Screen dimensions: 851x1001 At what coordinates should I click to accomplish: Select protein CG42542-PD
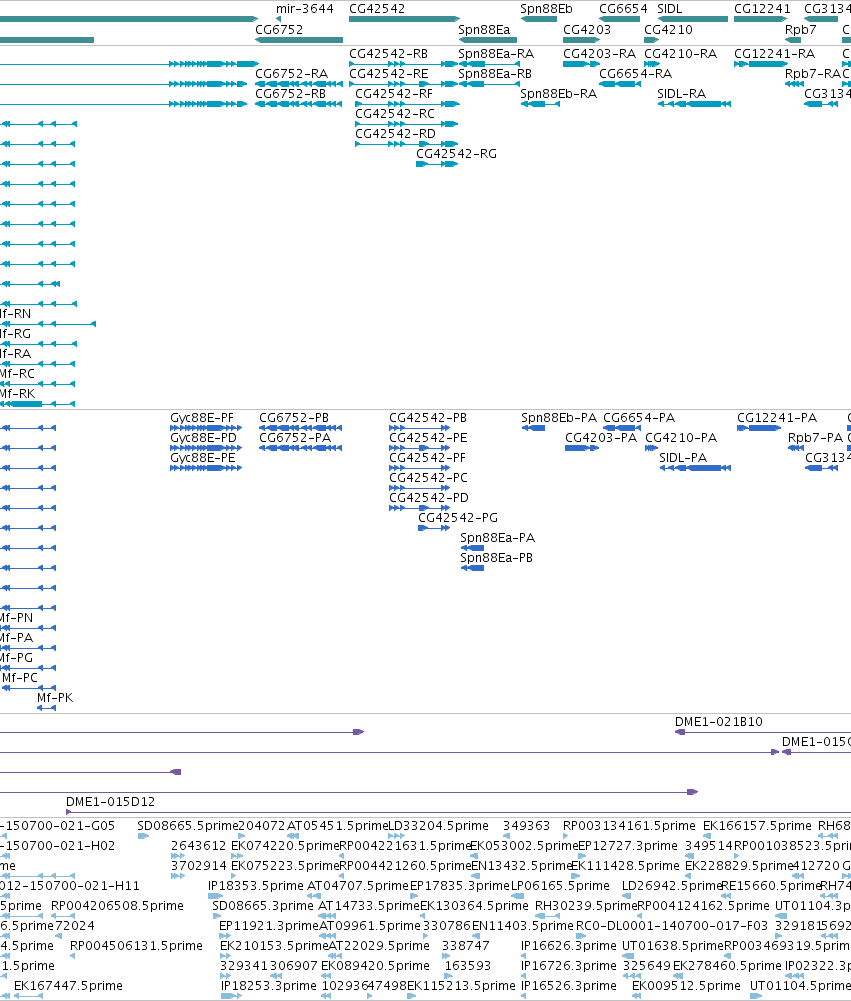[x=419, y=508]
